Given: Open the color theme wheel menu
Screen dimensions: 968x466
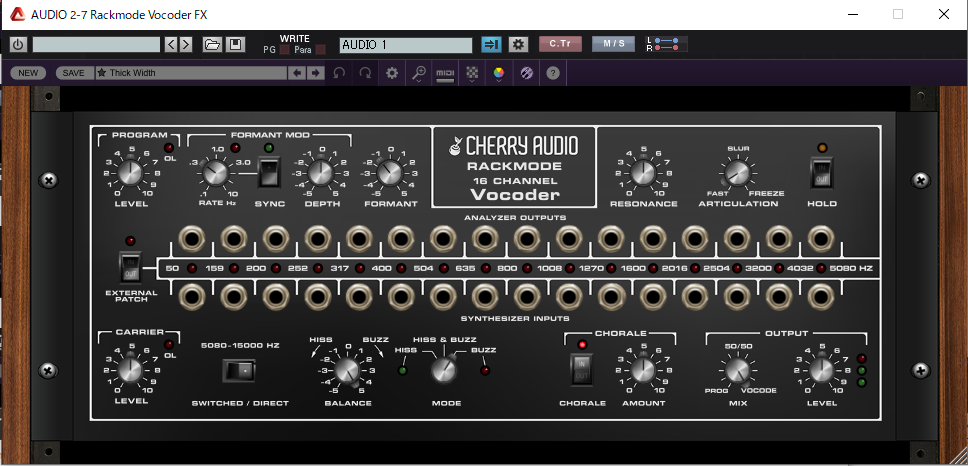Looking at the screenshot, I should click(x=499, y=73).
